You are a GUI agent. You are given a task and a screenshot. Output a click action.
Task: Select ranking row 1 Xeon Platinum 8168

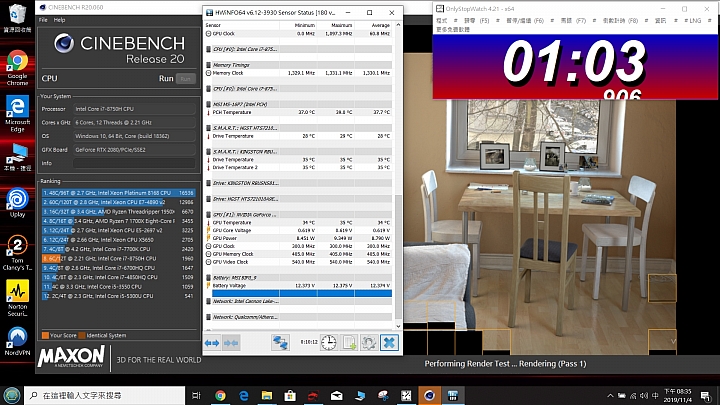[118, 193]
